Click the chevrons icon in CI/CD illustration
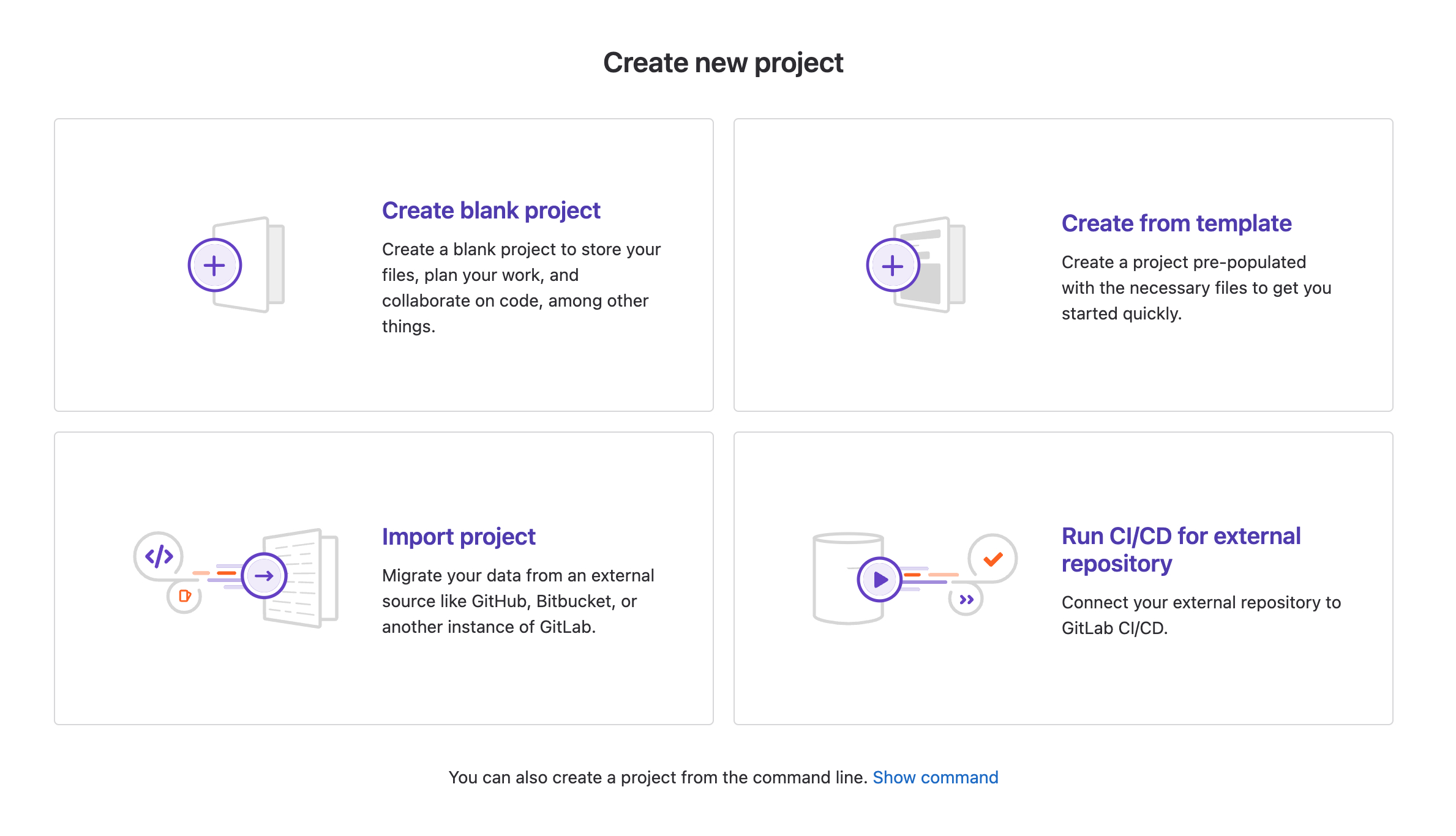Screen dimensions: 1456x836 (966, 600)
